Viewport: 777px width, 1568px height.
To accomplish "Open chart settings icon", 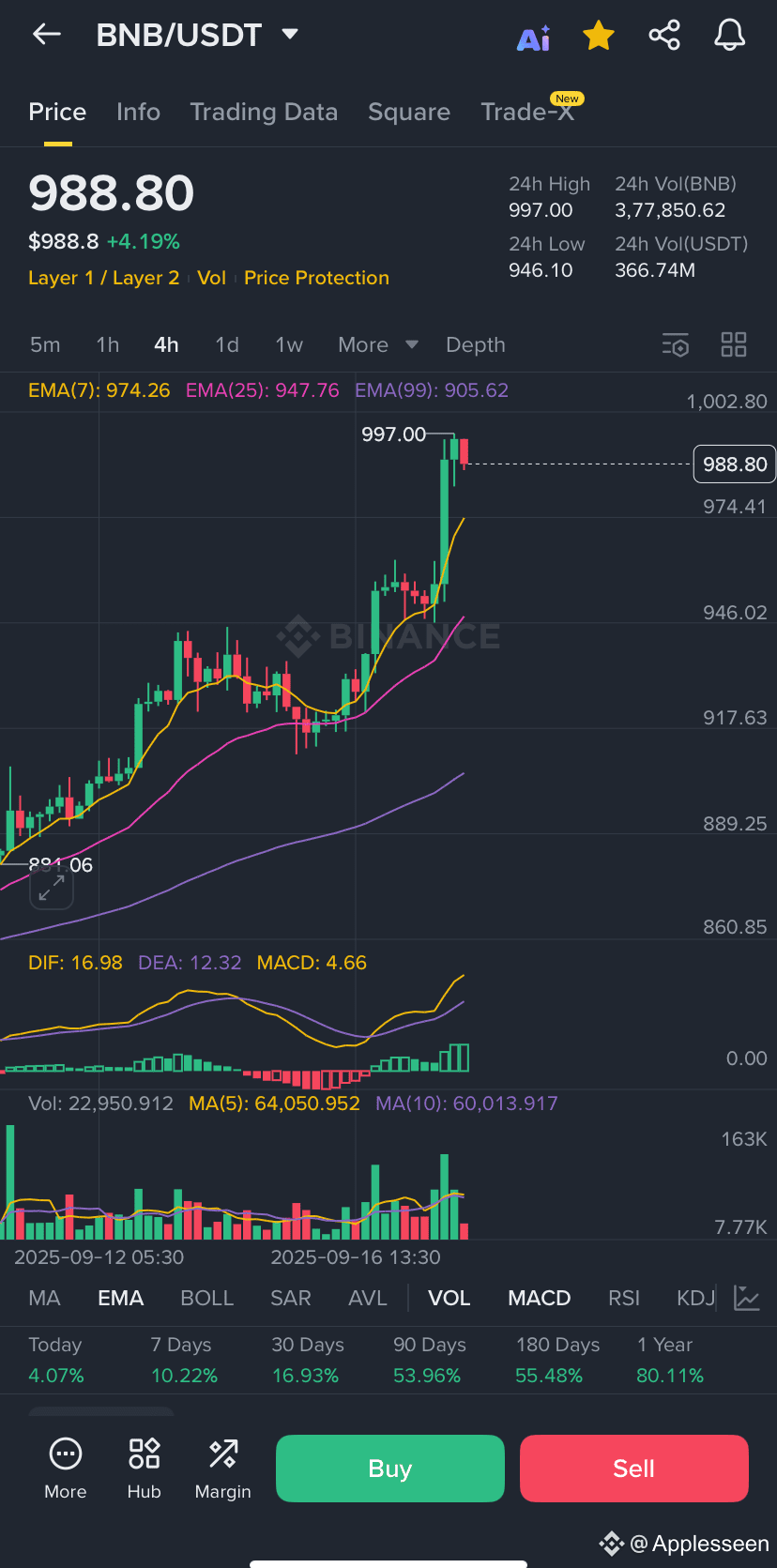I will pyautogui.click(x=676, y=345).
